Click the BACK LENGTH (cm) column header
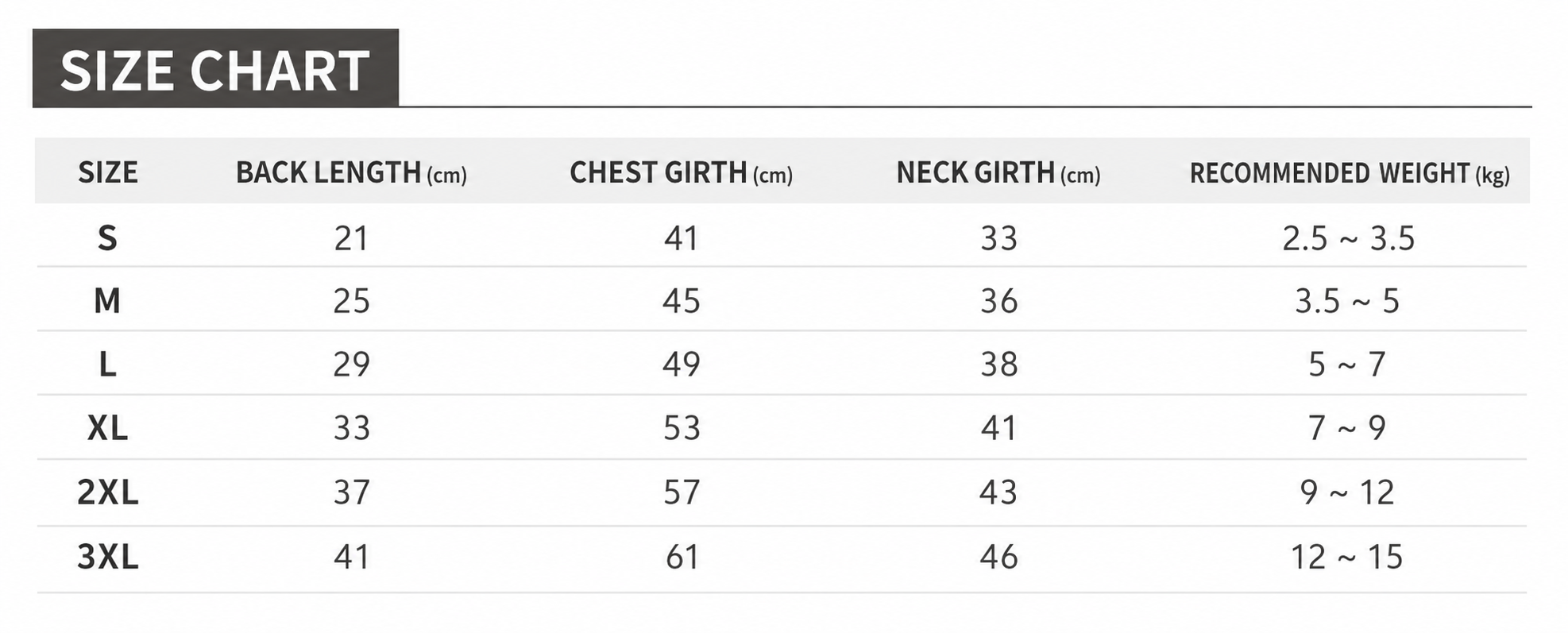The image size is (1568, 633). pos(351,172)
